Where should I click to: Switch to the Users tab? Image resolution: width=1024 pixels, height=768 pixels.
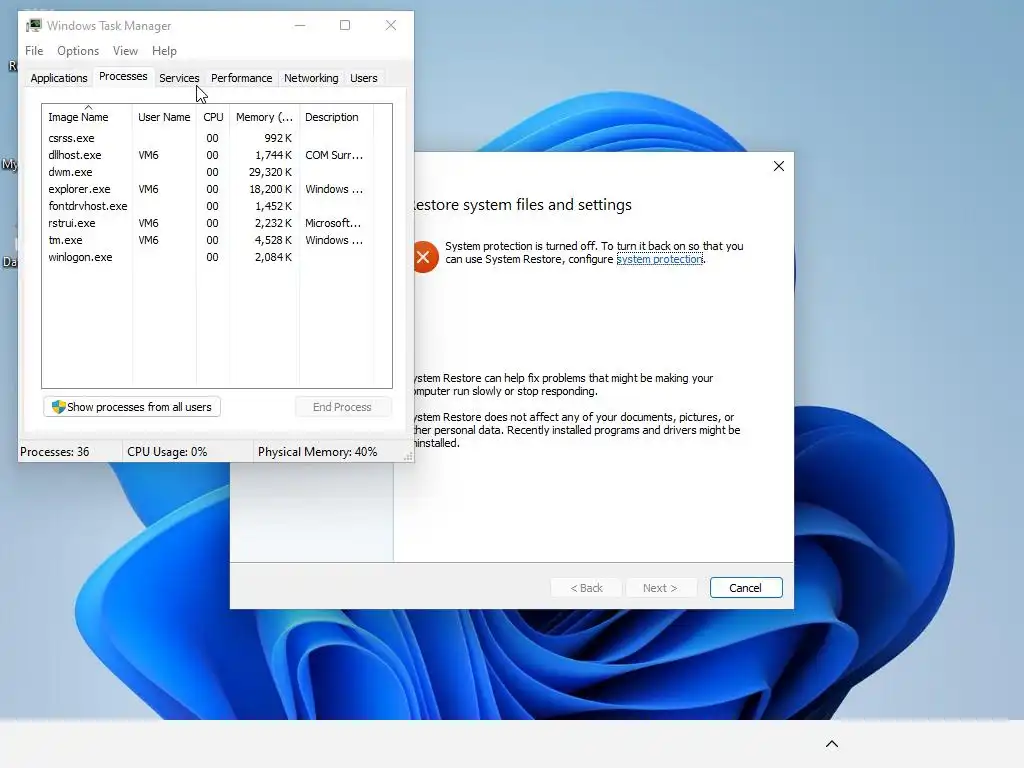pyautogui.click(x=363, y=78)
